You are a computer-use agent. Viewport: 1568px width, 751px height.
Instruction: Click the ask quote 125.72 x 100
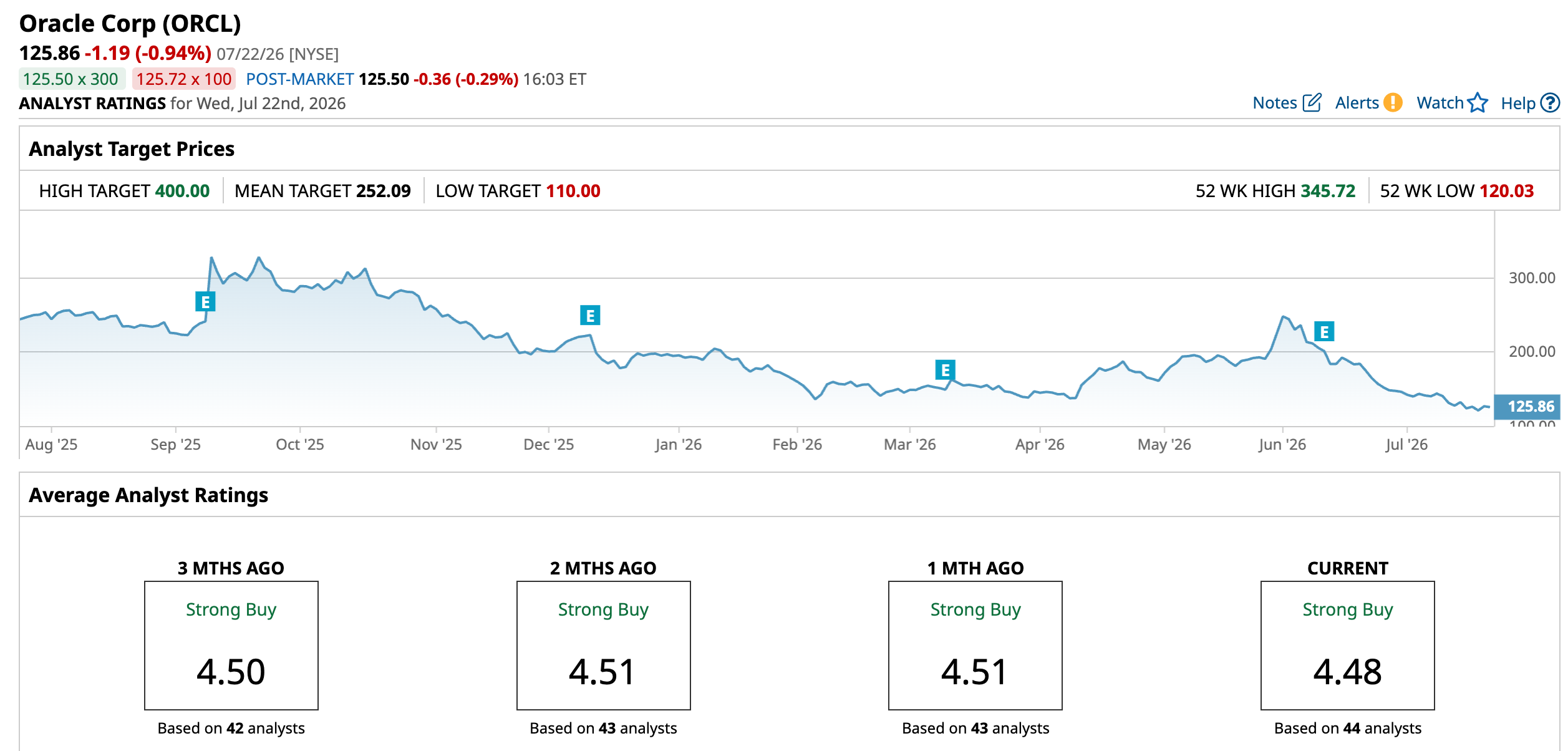pyautogui.click(x=184, y=79)
